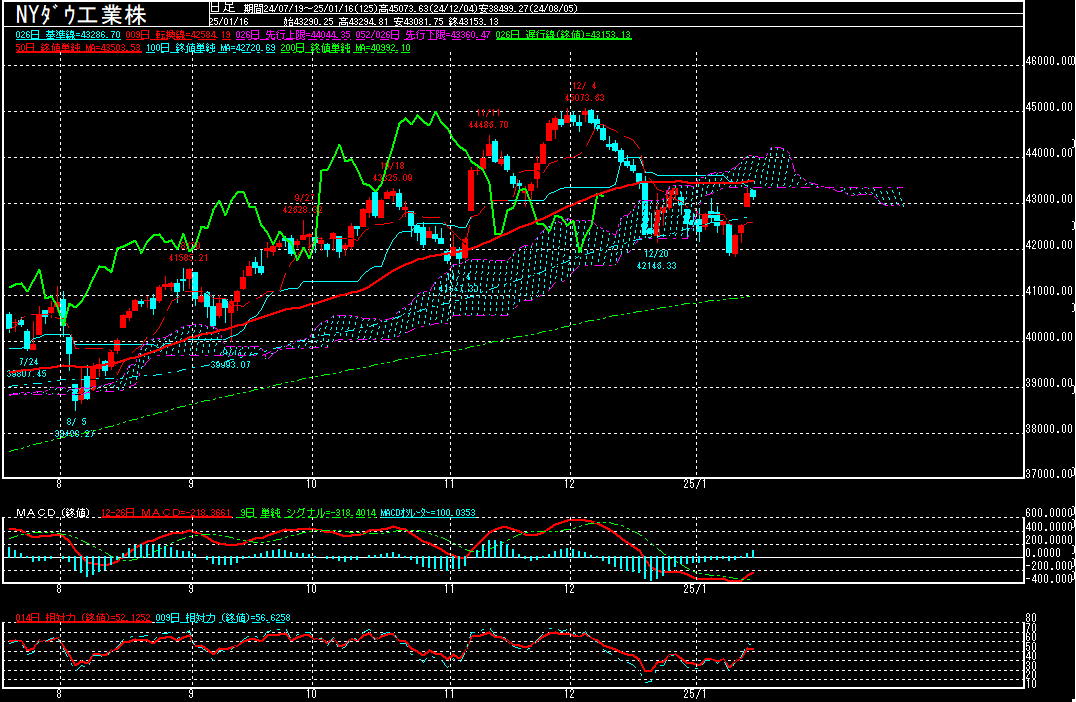Image resolution: width=1076 pixels, height=702 pixels.
Task: Click the -400.000 label on the MACD axis
Action: (x=1050, y=578)
